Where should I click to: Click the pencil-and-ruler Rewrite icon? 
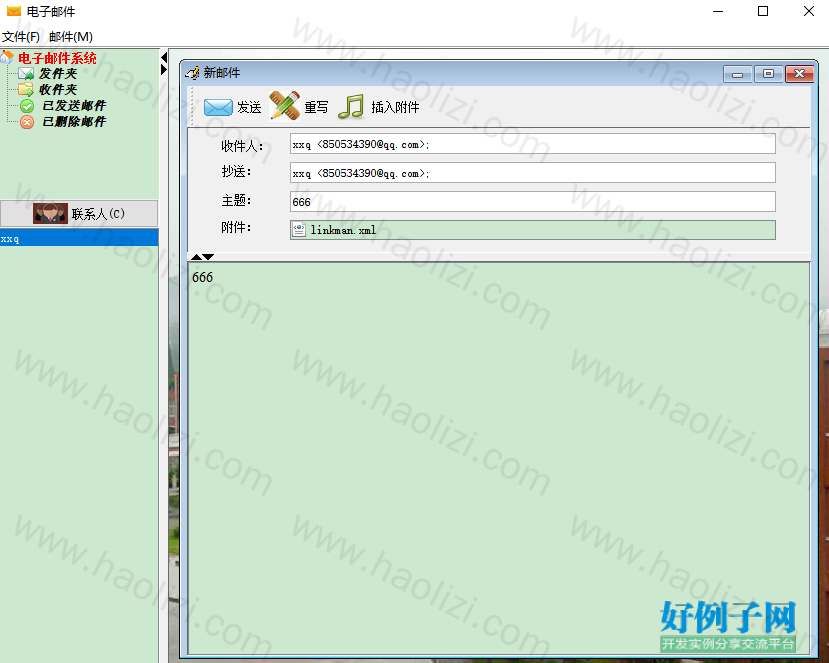(284, 105)
